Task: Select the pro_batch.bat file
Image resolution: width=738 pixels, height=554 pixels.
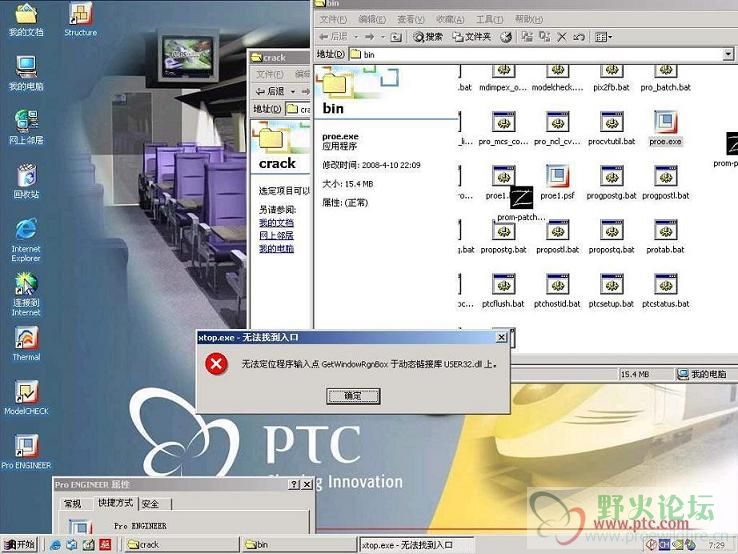Action: pos(665,78)
